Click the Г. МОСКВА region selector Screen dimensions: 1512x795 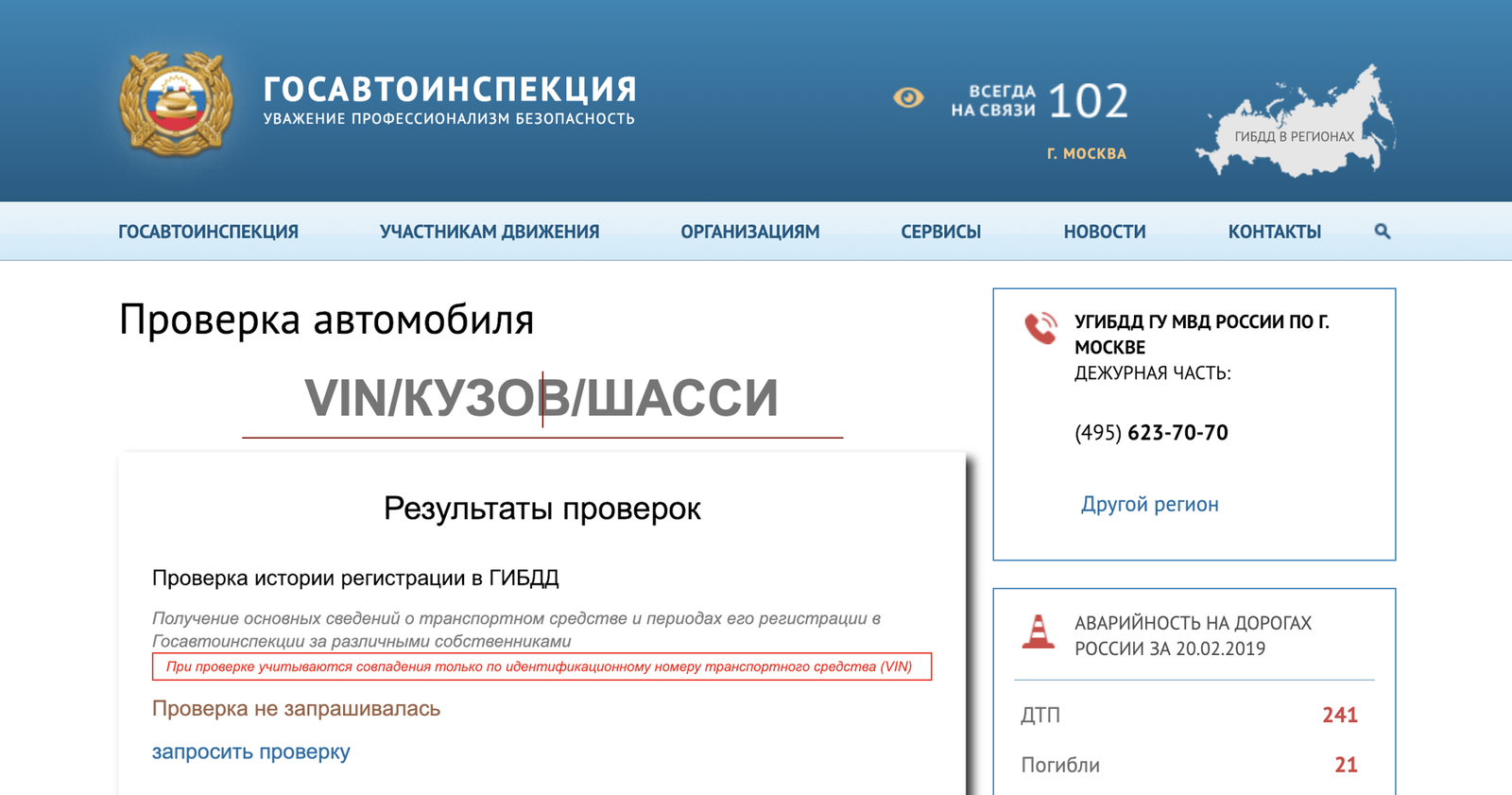coord(1087,153)
